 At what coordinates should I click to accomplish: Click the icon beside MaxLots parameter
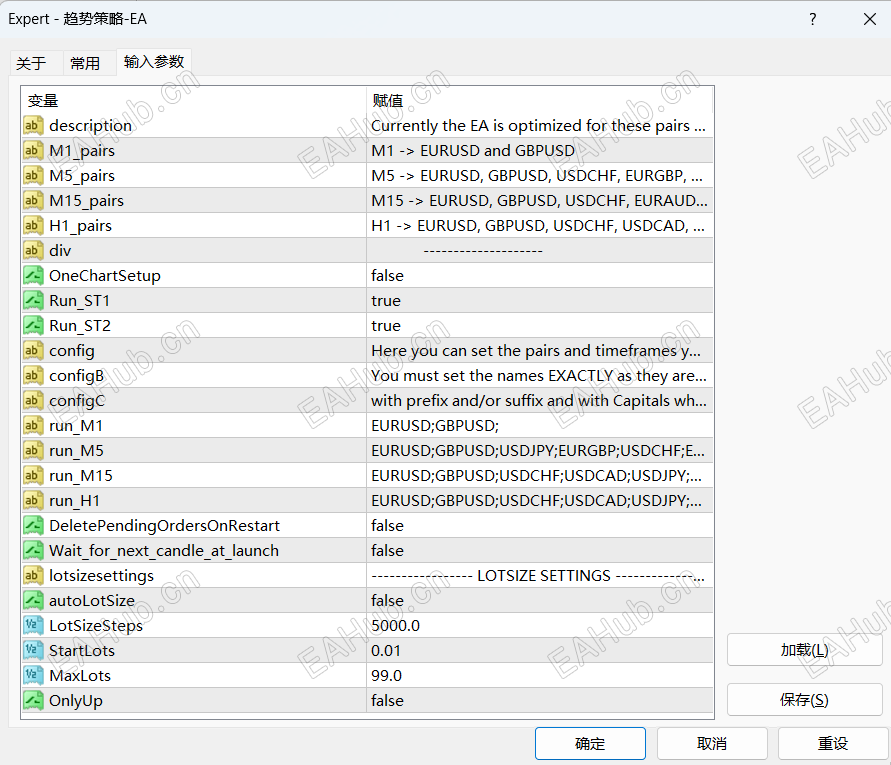click(33, 676)
